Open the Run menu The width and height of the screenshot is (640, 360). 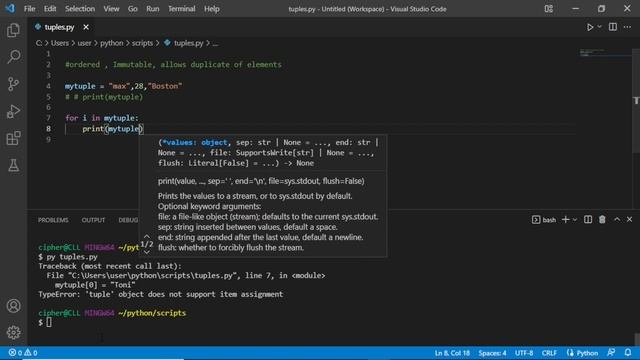[153, 9]
